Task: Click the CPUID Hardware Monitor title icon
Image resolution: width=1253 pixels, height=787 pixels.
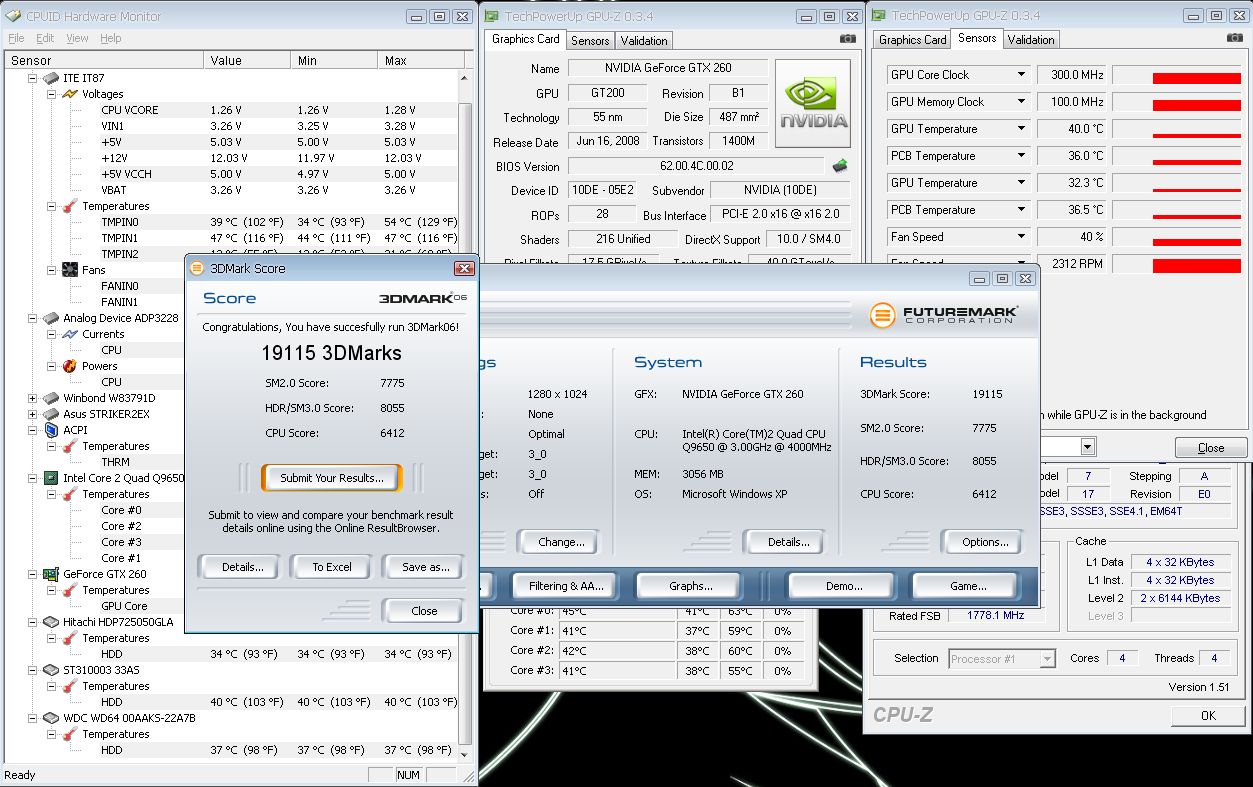Action: pyautogui.click(x=12, y=16)
